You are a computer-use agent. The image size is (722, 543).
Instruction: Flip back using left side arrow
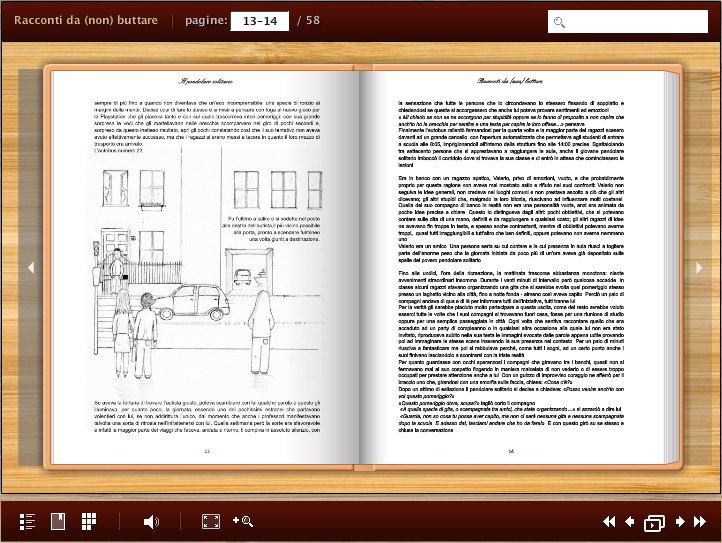pos(31,268)
